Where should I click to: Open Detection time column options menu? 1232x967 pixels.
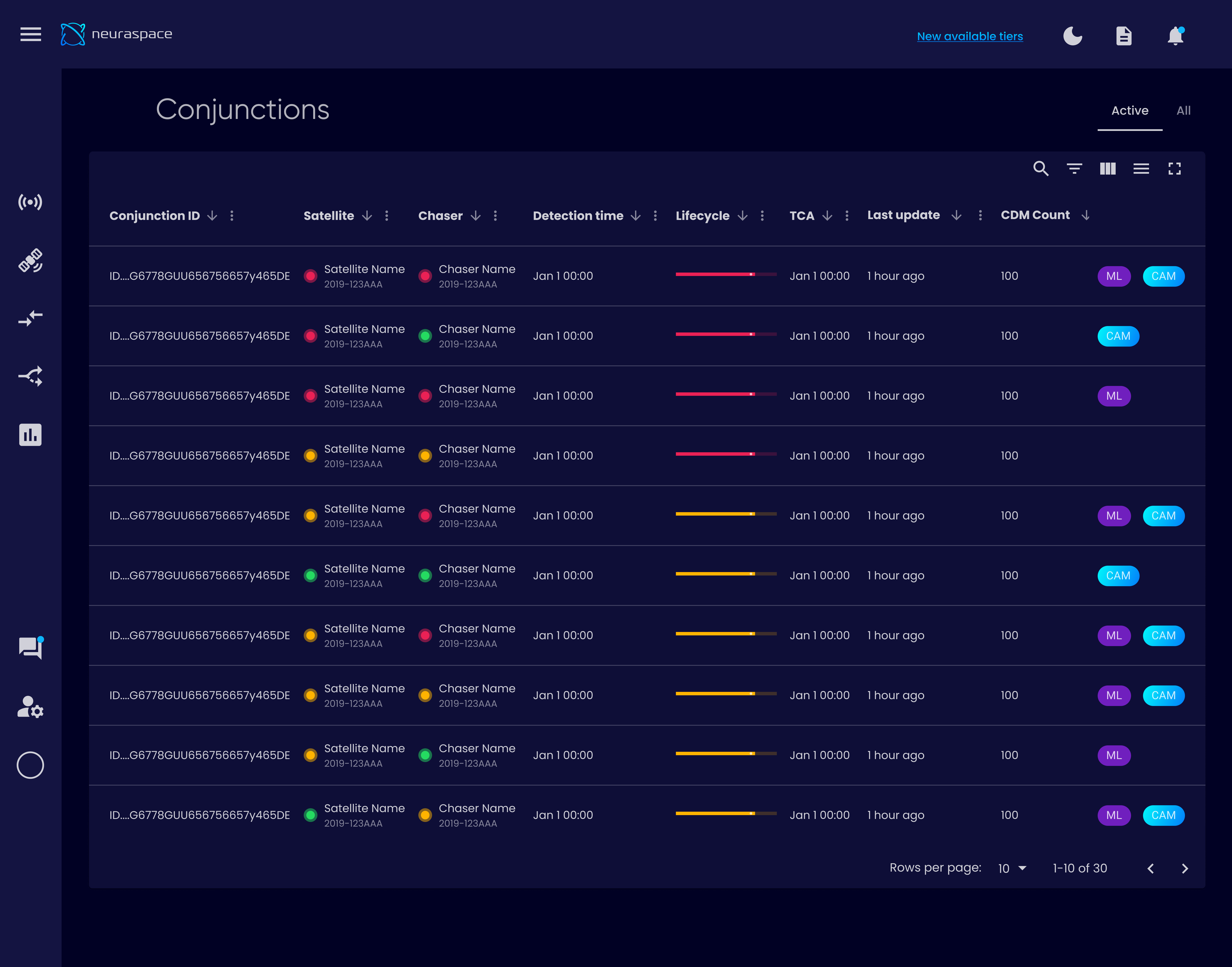[x=655, y=216]
